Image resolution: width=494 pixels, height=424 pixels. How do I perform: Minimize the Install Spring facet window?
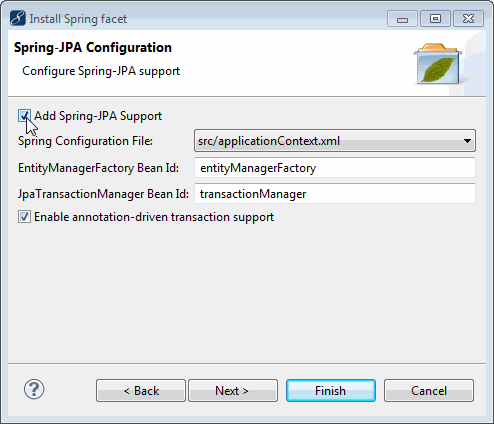pyautogui.click(x=402, y=18)
